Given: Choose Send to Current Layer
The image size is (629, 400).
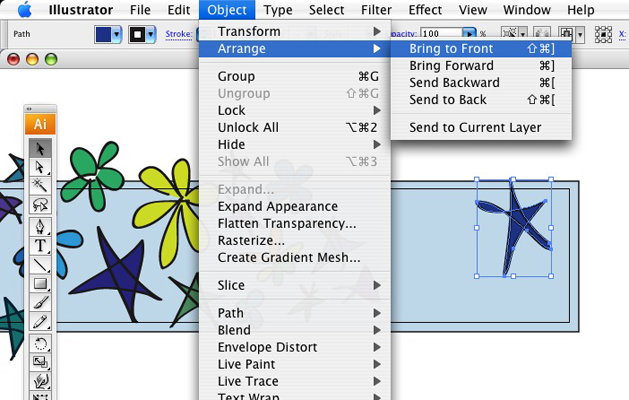Looking at the screenshot, I should pos(481,128).
